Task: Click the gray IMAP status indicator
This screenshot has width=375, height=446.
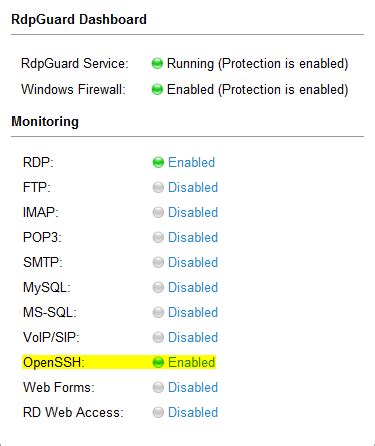Action: pyautogui.click(x=158, y=212)
